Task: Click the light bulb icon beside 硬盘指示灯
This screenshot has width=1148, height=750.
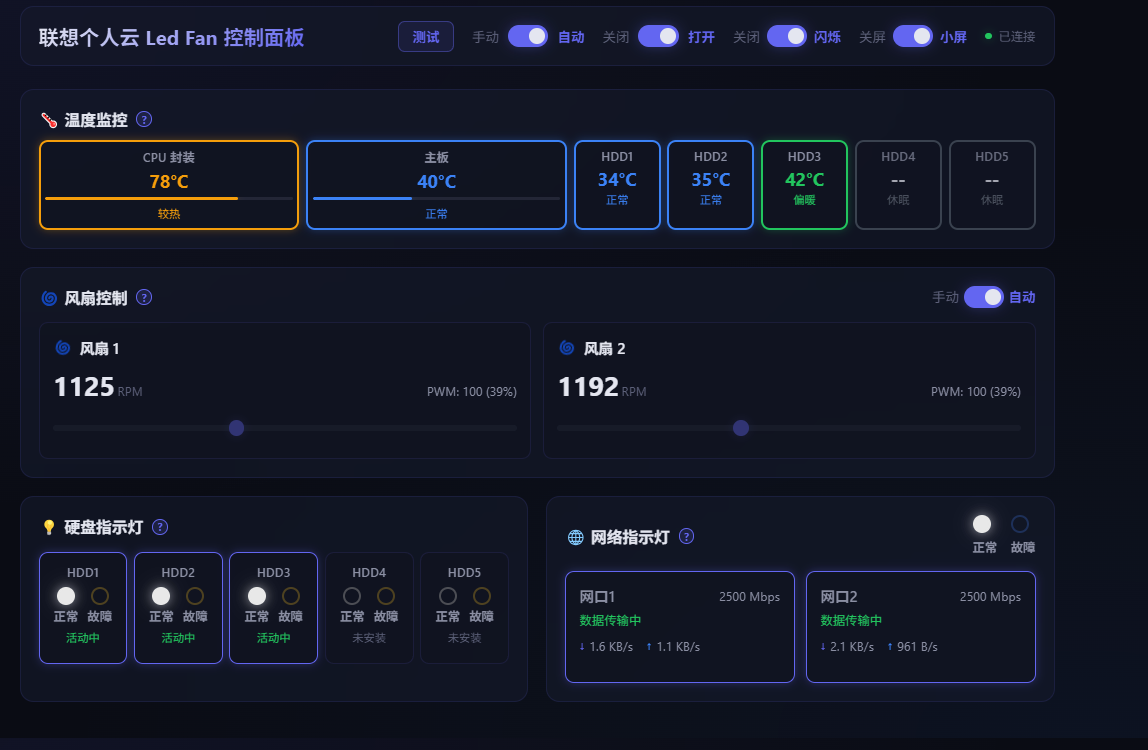Action: click(49, 527)
